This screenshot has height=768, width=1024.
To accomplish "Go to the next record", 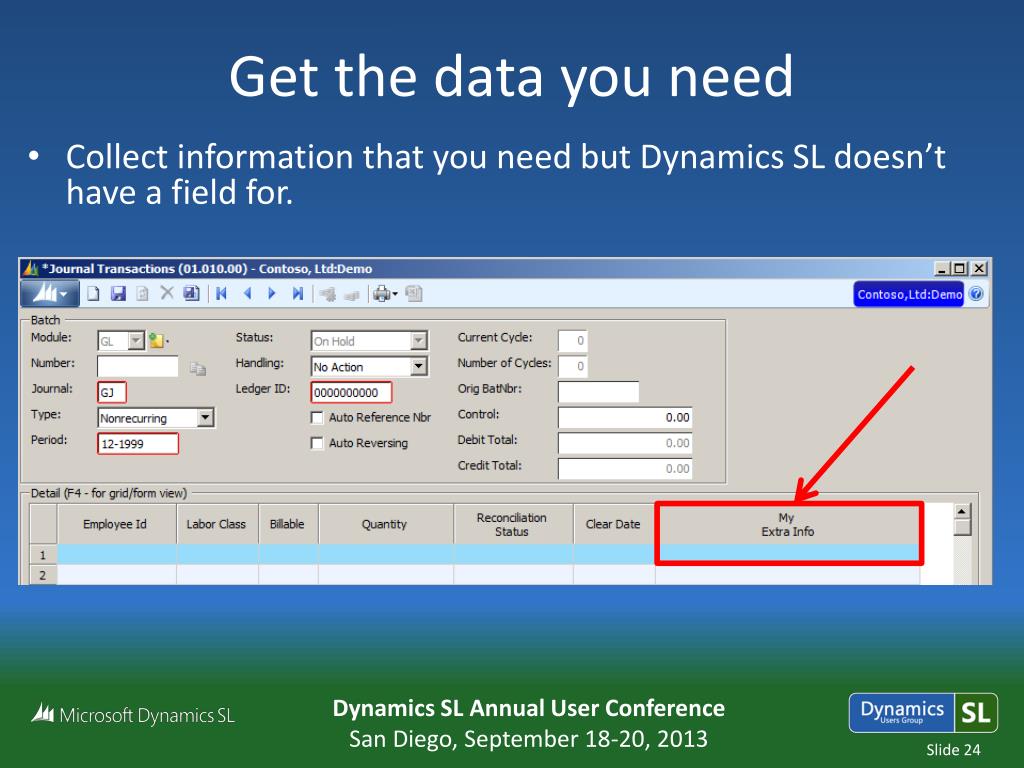I will (272, 294).
